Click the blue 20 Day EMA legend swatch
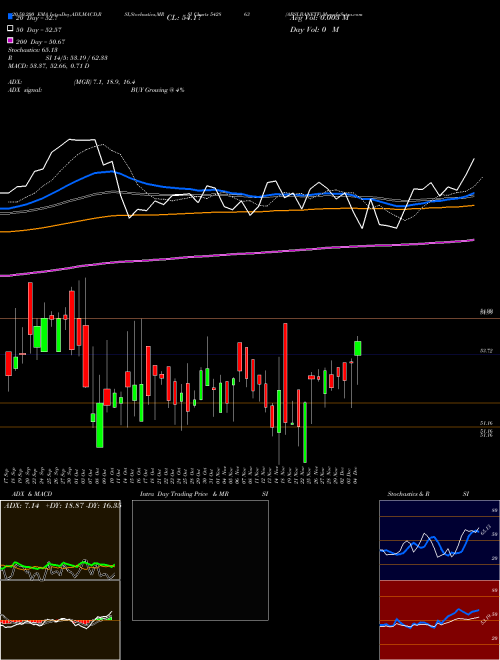 10,16
